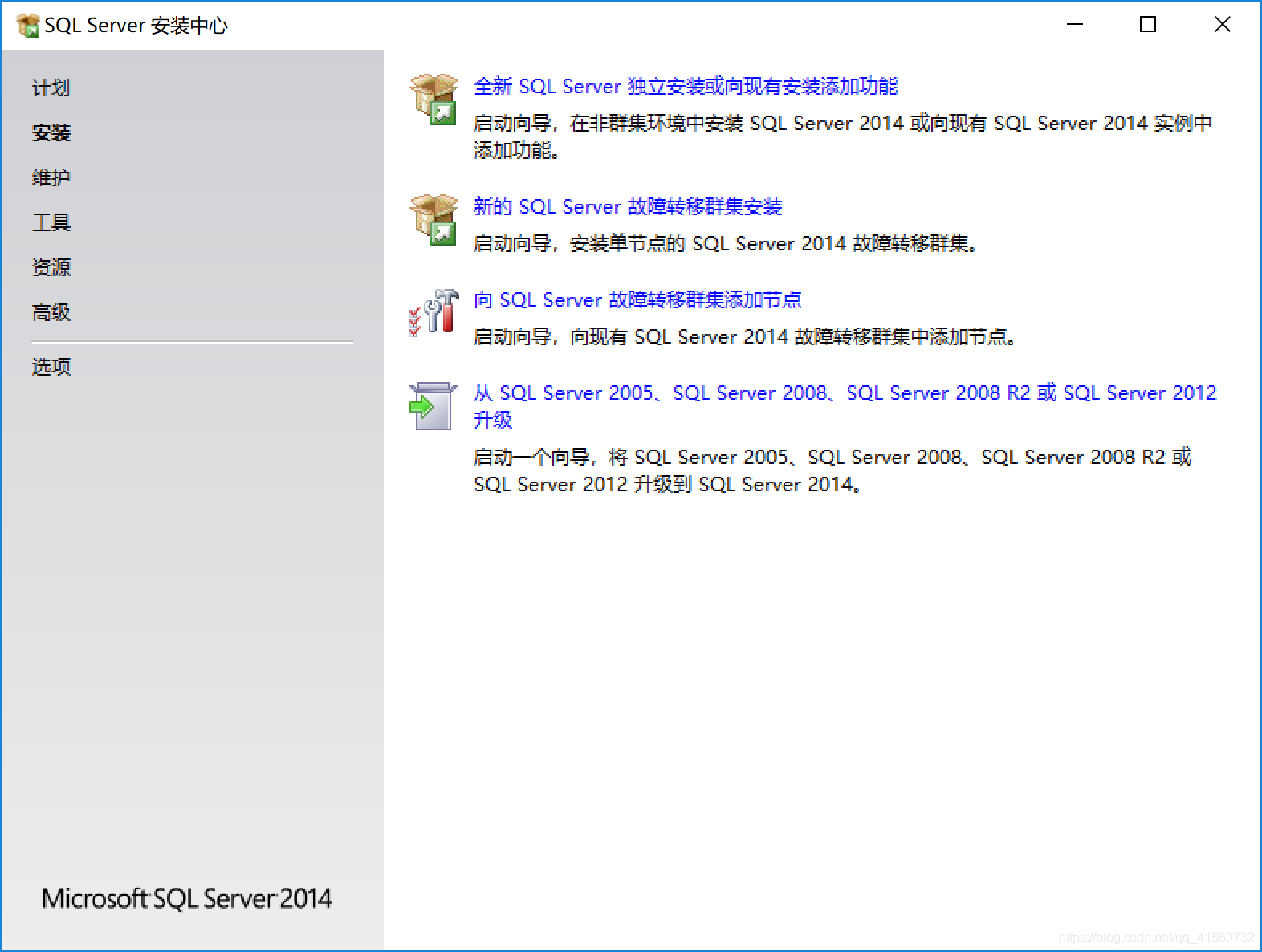Launch 全新 SQL Server 独立安装 link

coord(686,87)
